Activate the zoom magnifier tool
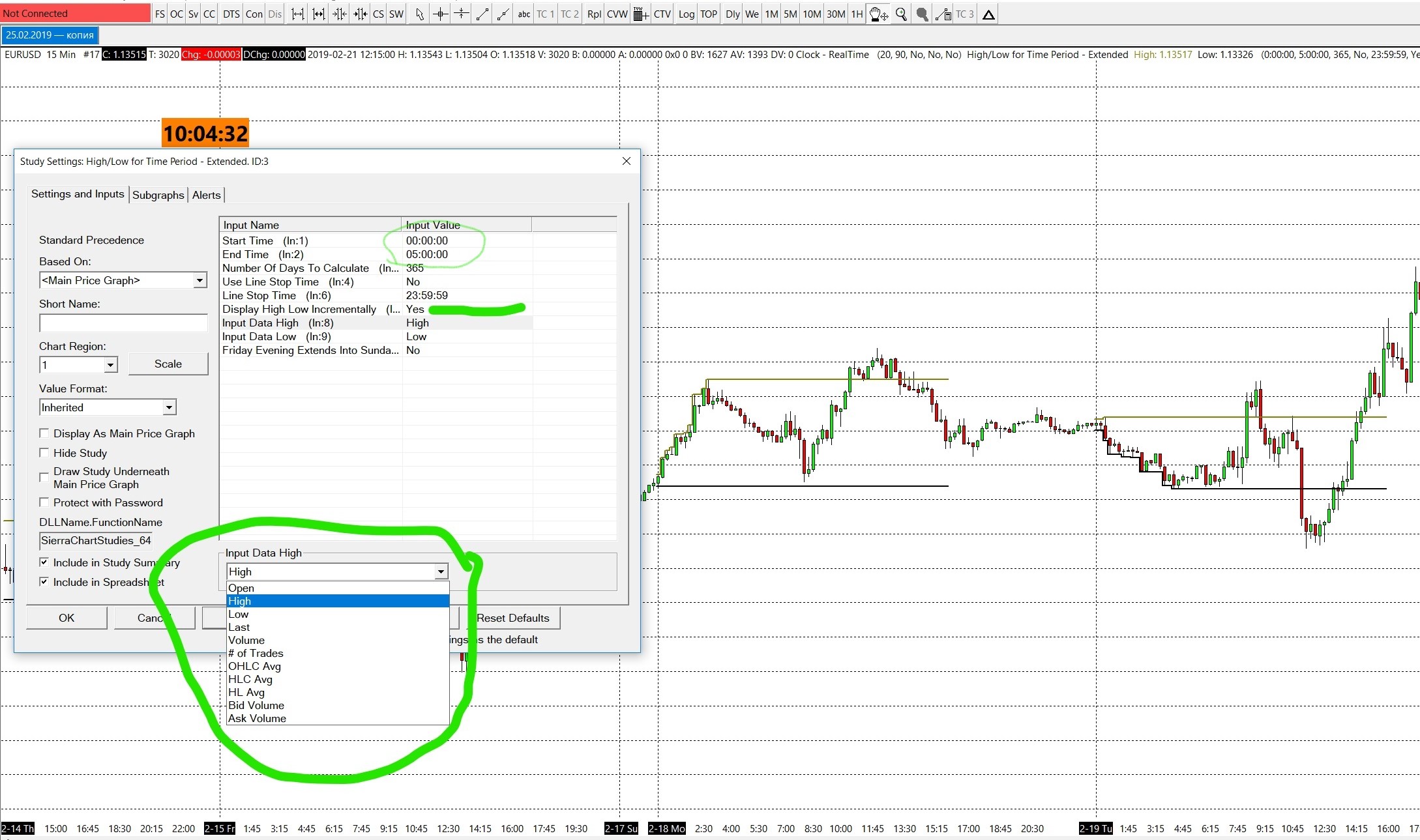The image size is (1420, 840). [901, 14]
